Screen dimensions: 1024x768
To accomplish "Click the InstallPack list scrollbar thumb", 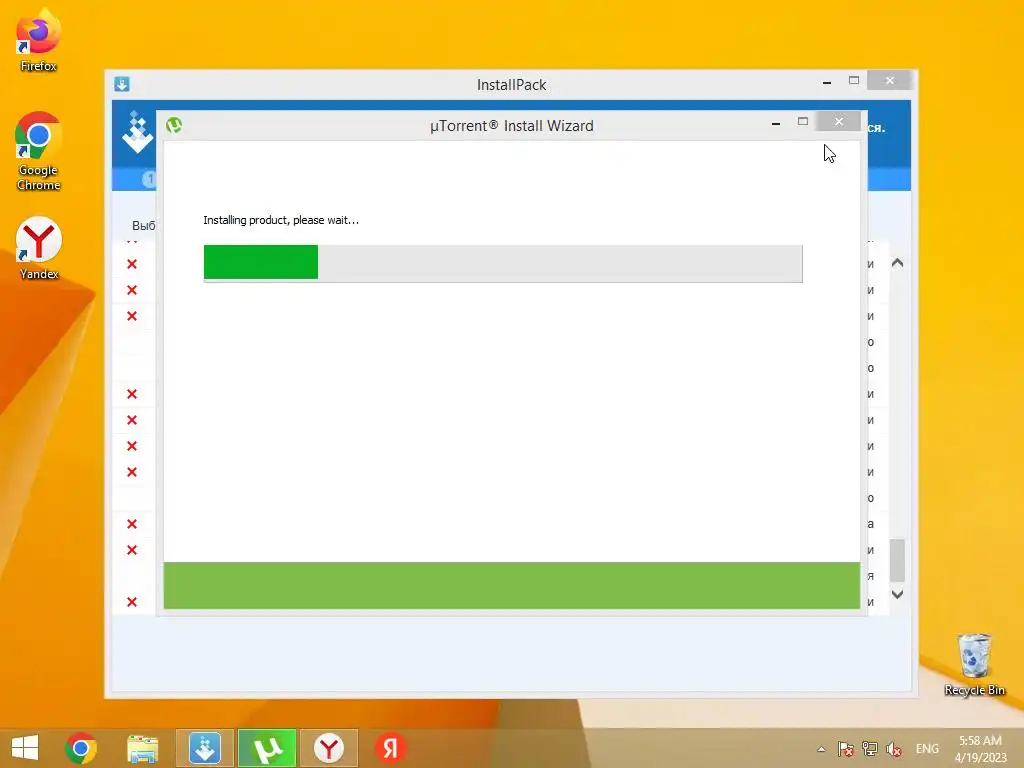I will point(897,560).
